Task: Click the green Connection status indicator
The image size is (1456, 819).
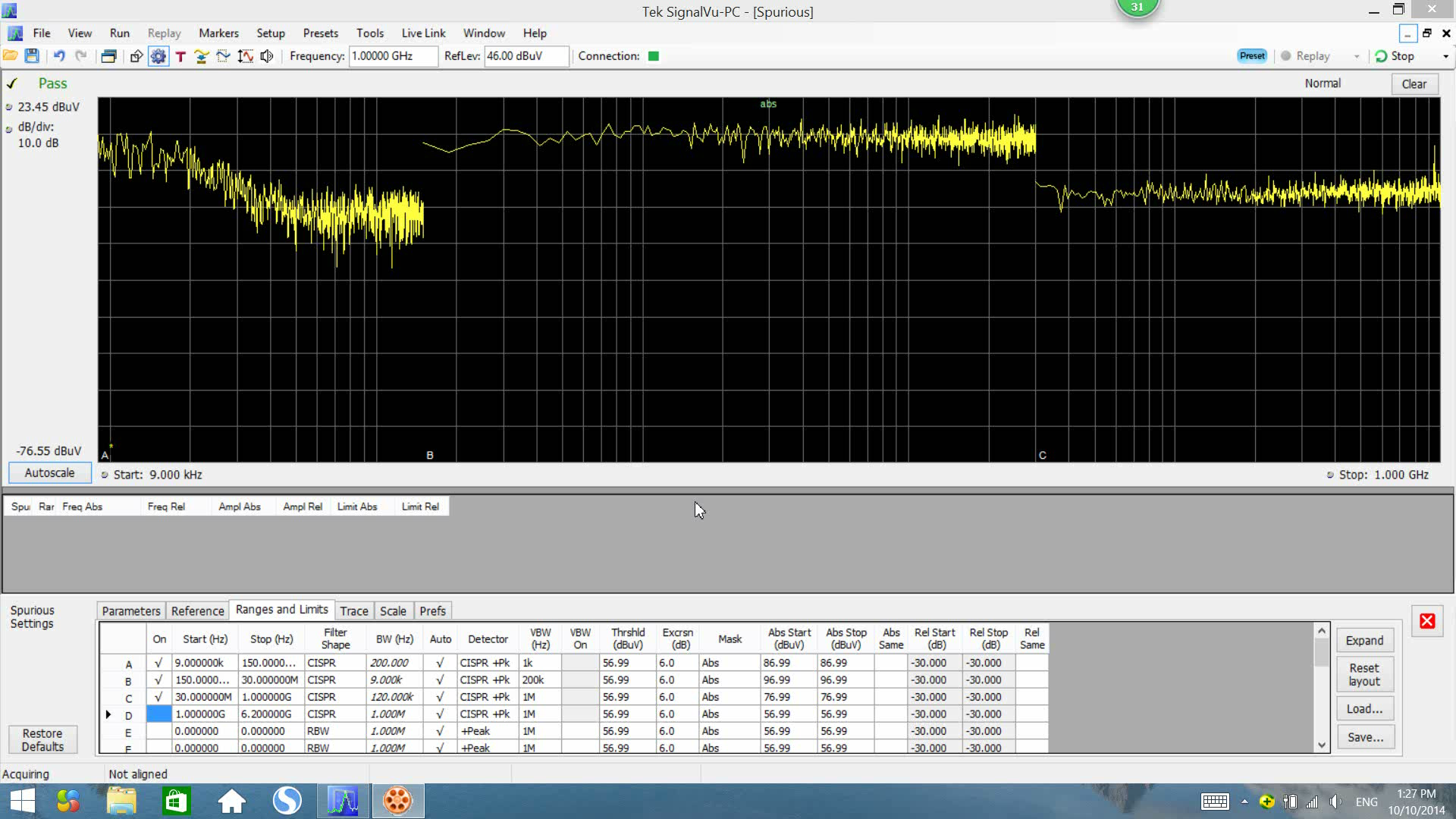Action: point(654,56)
